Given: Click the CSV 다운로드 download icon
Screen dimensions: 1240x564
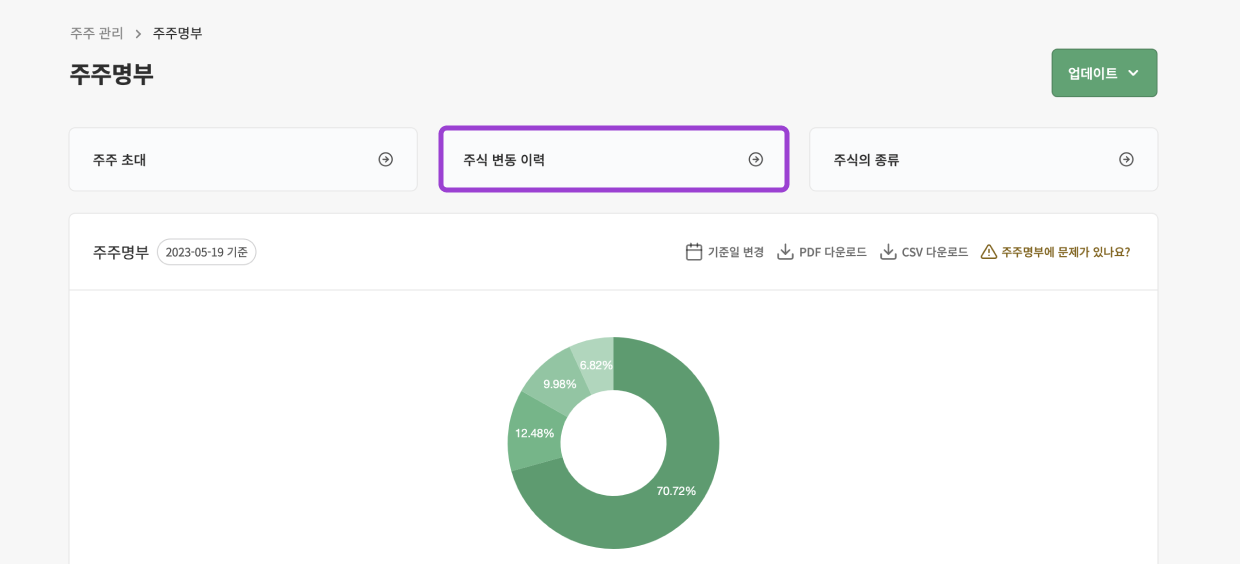Looking at the screenshot, I should click(888, 252).
